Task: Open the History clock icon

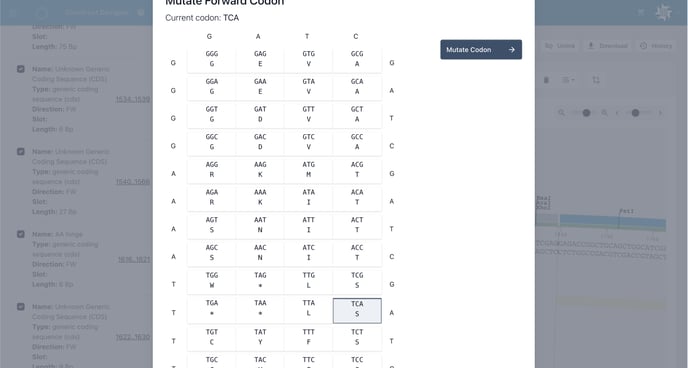Action: click(x=643, y=46)
